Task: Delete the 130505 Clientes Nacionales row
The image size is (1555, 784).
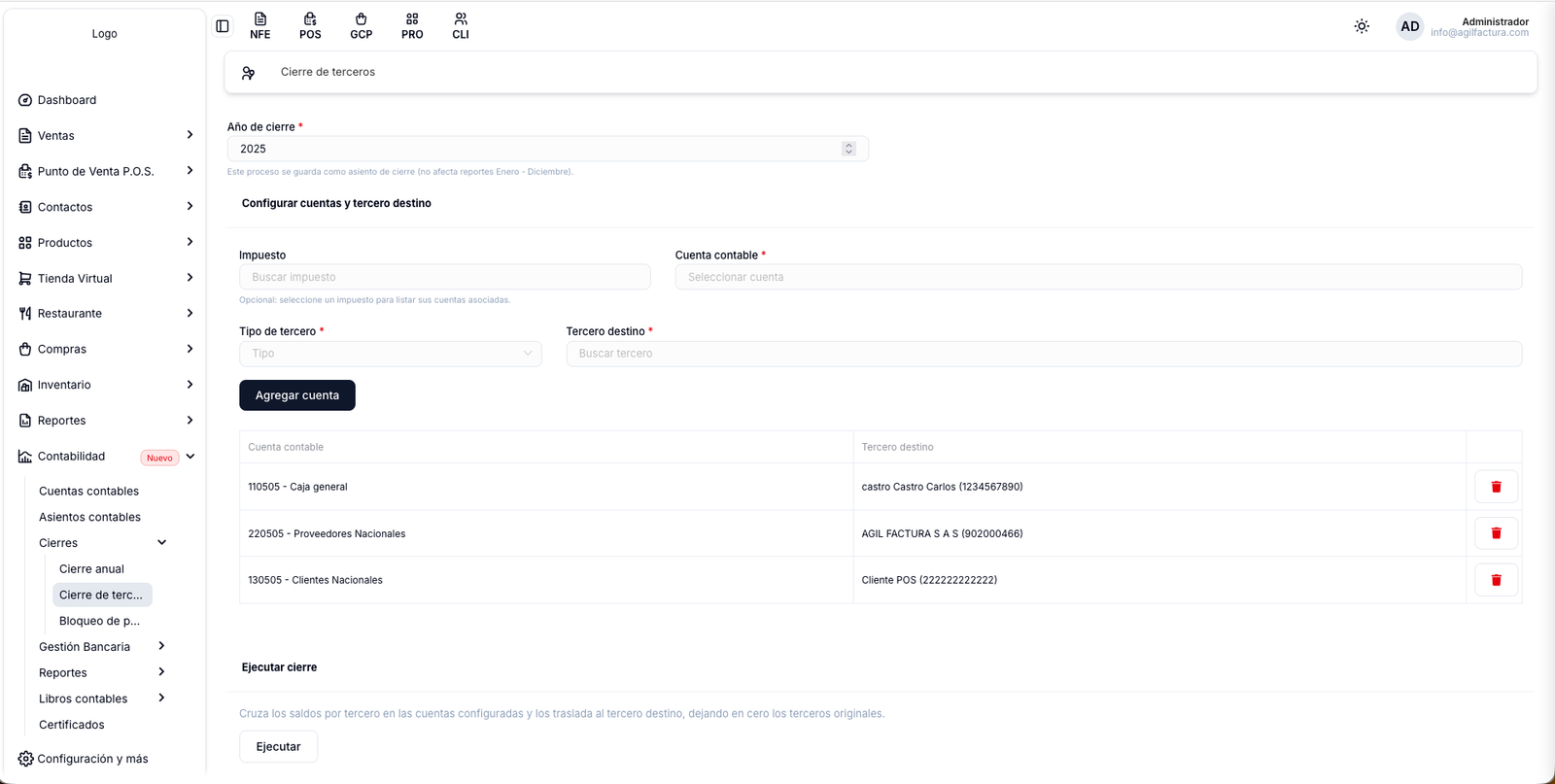Action: 1496,580
